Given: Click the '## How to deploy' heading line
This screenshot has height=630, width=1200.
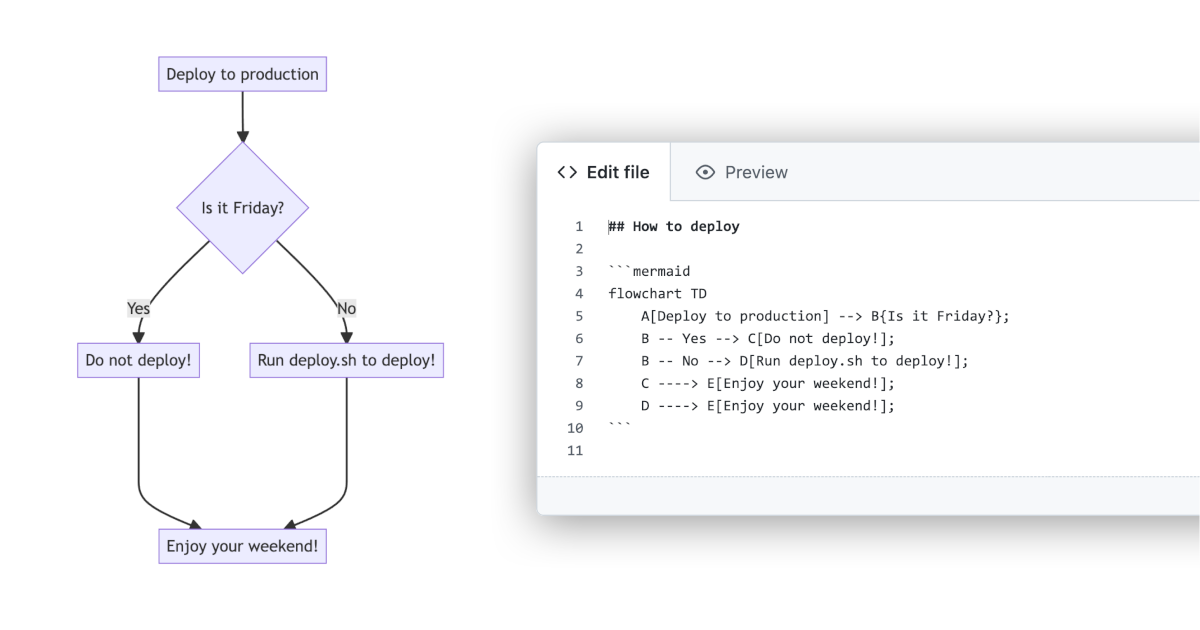Looking at the screenshot, I should [x=674, y=226].
